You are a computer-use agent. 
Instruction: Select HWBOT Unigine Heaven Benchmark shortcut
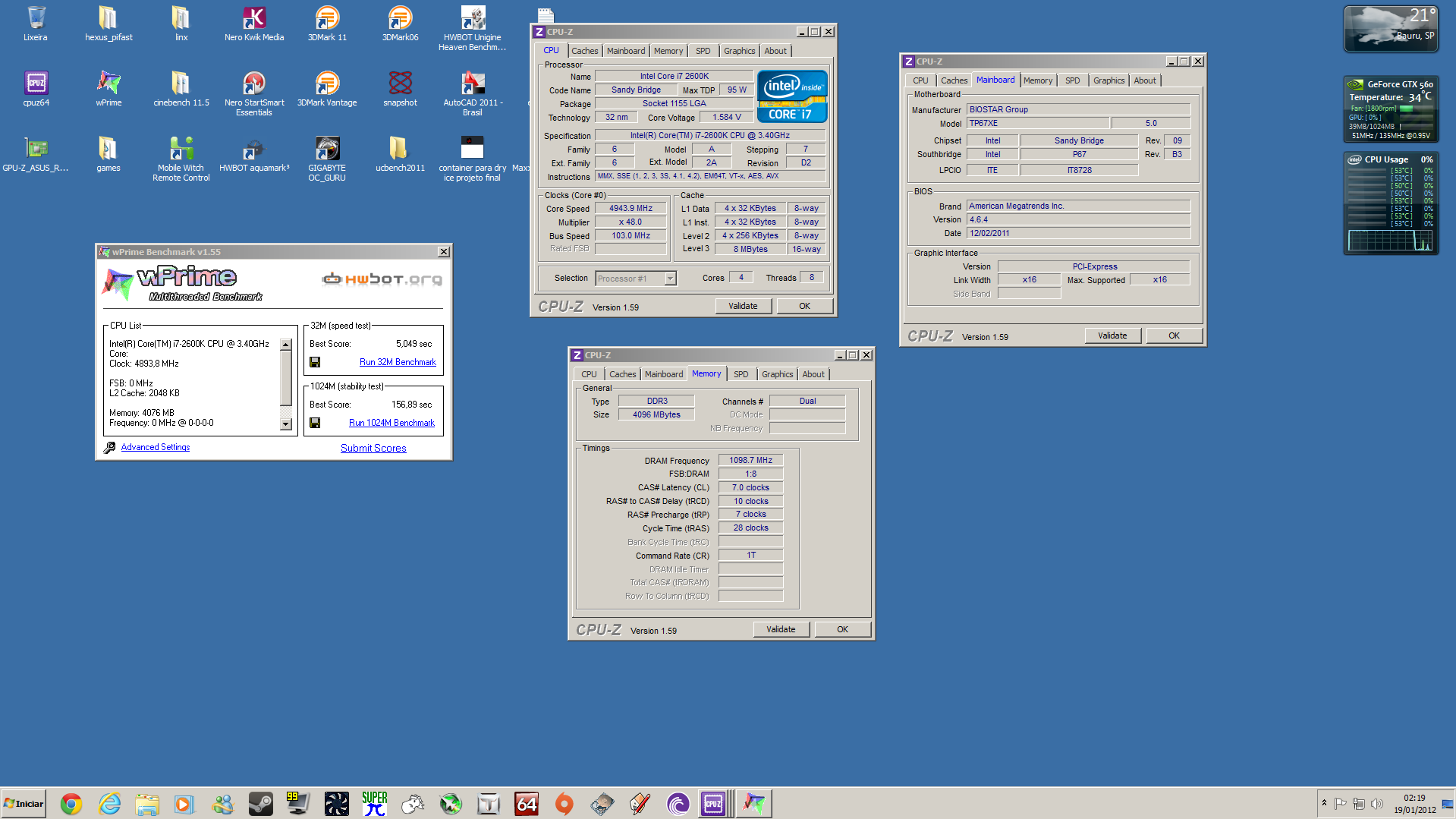[x=473, y=28]
